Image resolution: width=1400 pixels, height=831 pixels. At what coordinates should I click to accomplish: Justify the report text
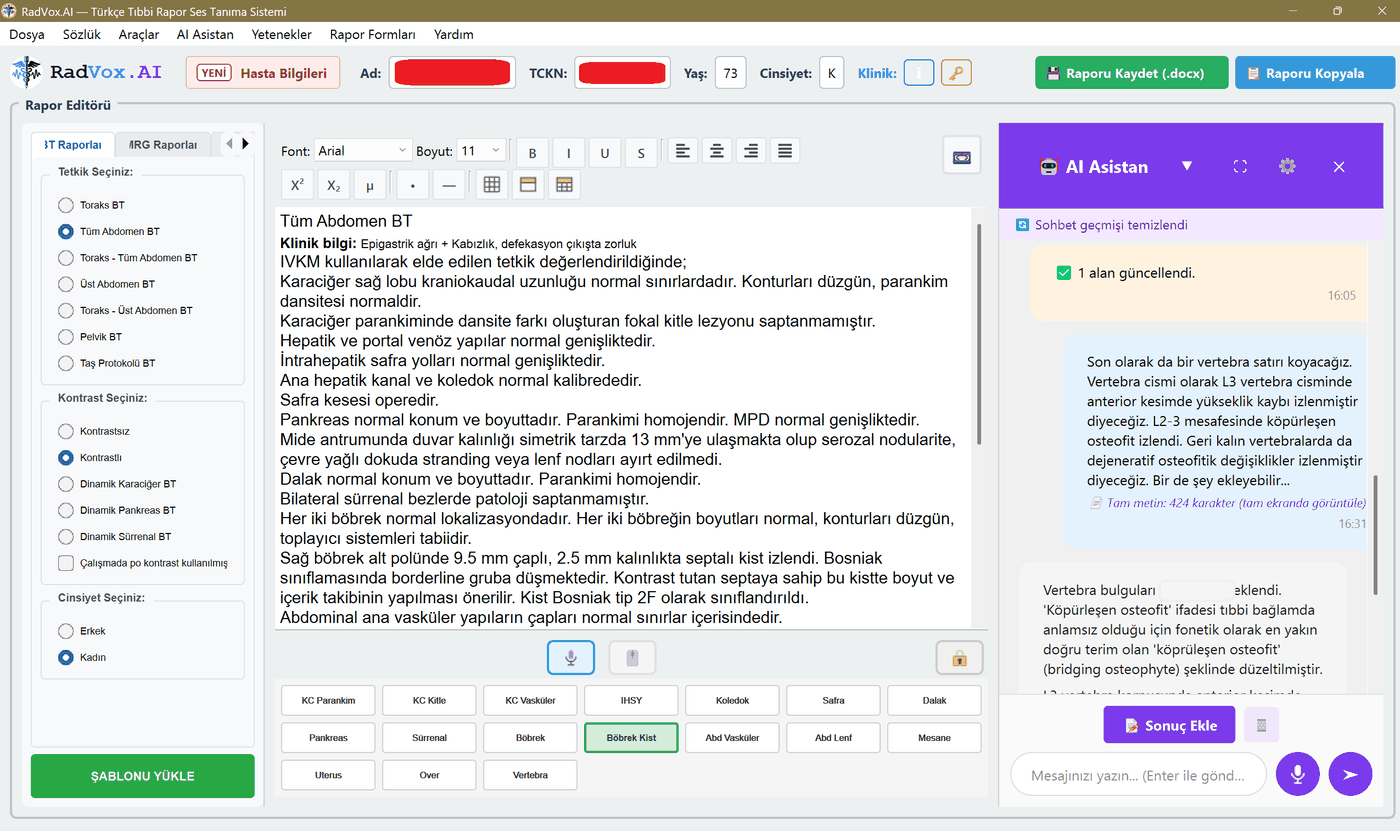[785, 151]
